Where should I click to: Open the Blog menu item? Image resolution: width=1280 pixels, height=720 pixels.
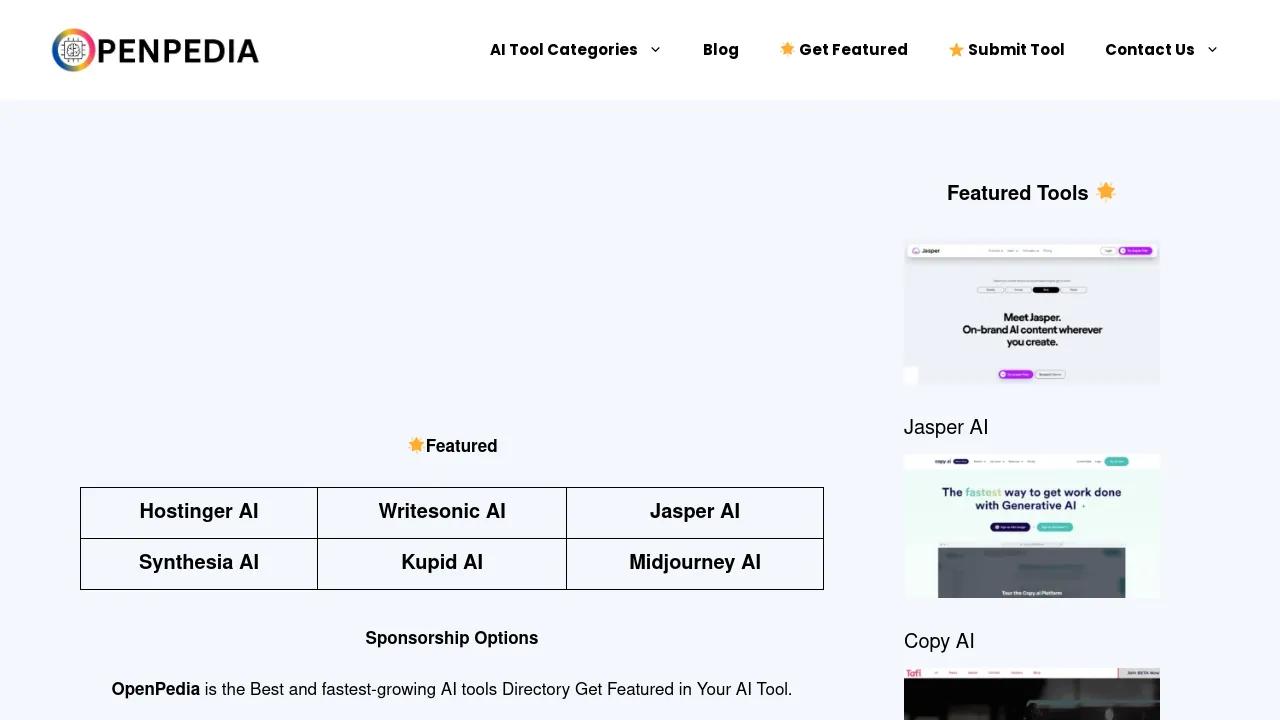[720, 50]
